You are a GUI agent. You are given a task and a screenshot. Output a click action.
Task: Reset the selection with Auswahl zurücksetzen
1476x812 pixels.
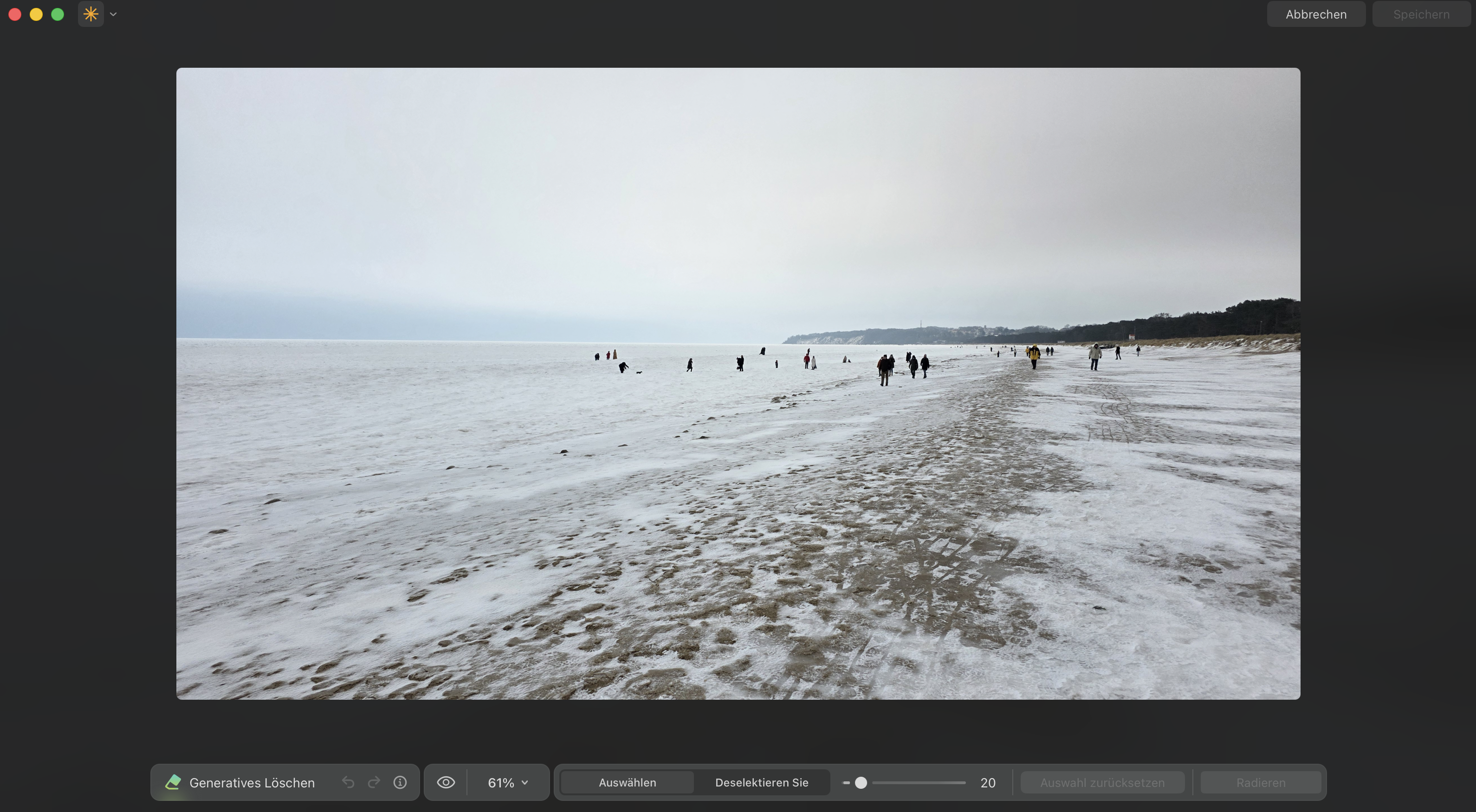1102,782
